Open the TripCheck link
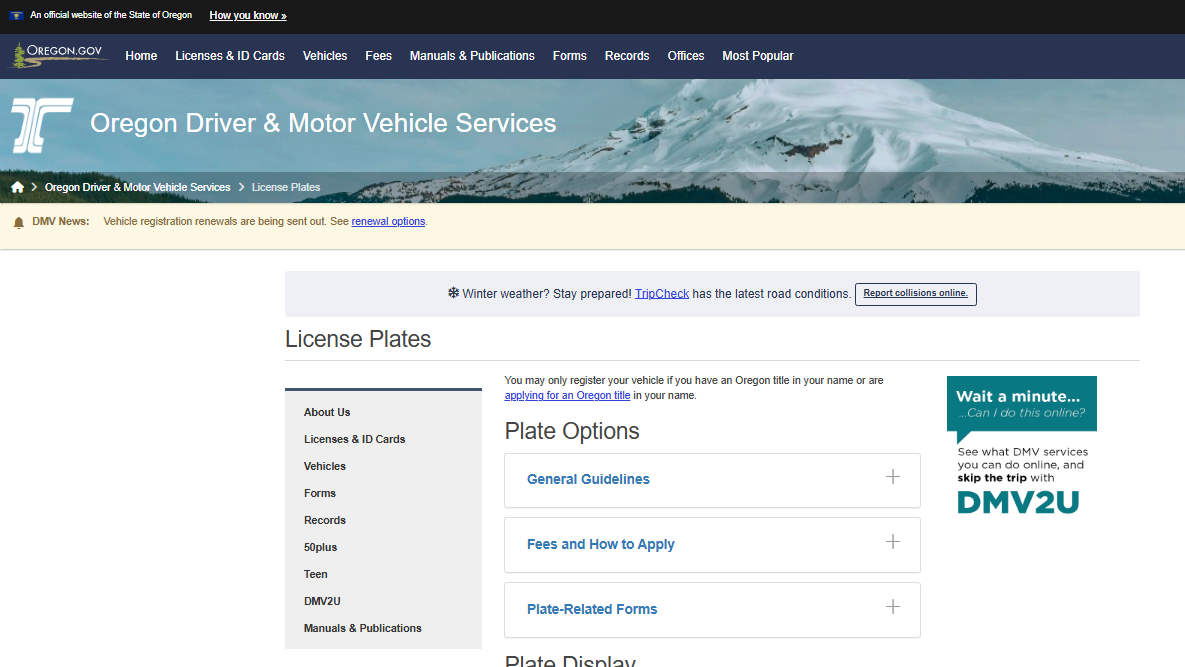This screenshot has height=667, width=1185. [661, 294]
